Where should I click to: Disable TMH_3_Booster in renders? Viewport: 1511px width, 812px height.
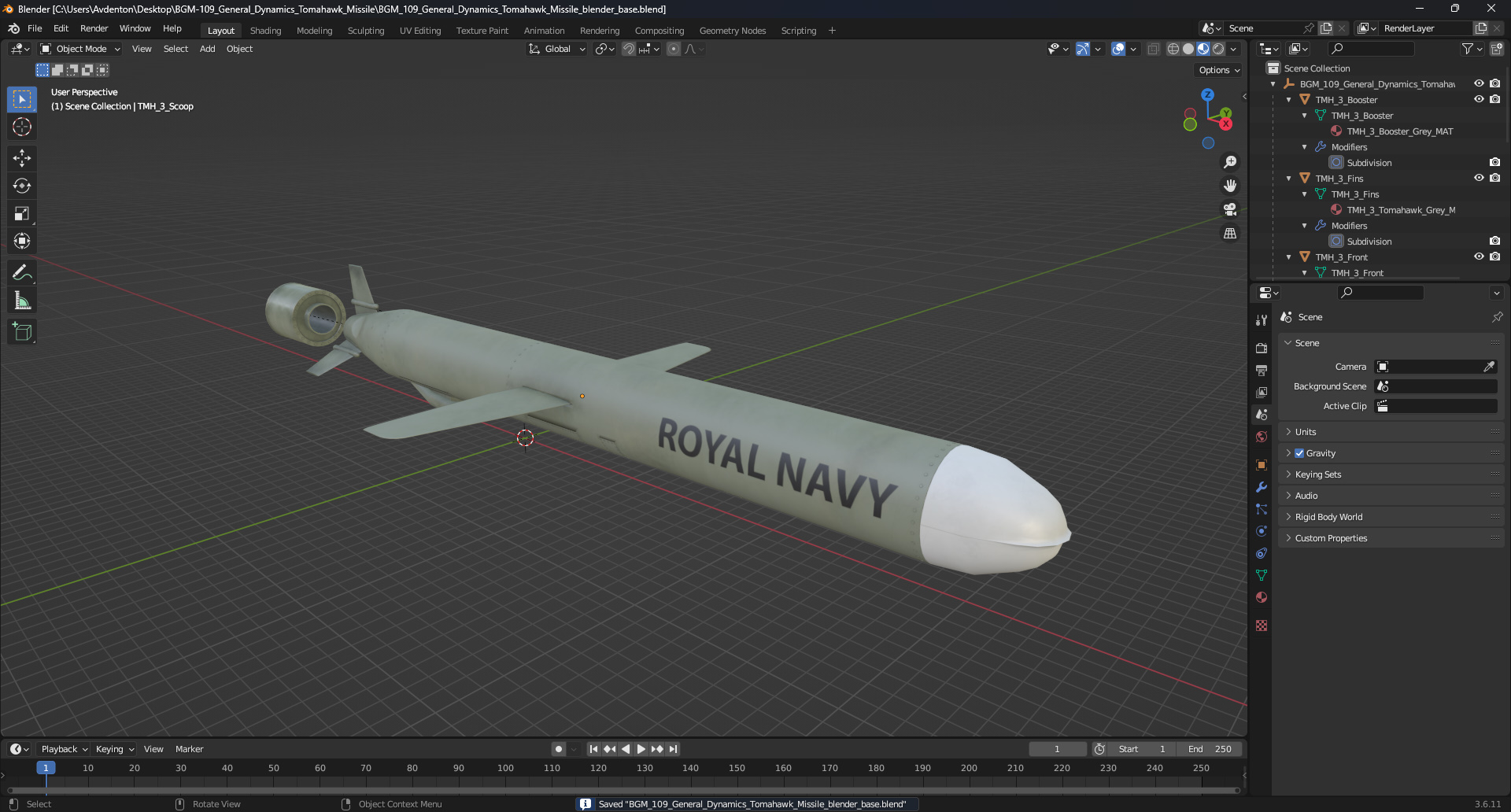1494,99
